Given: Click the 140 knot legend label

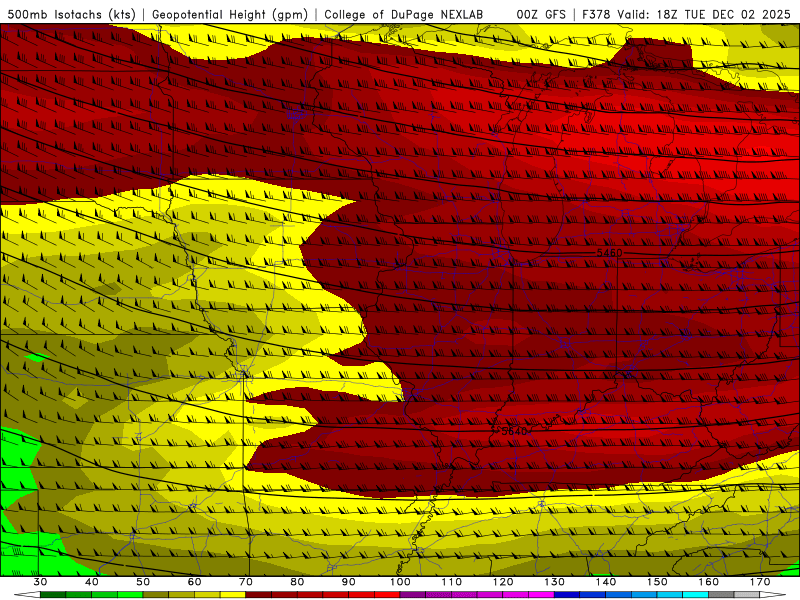Looking at the screenshot, I should tap(606, 582).
